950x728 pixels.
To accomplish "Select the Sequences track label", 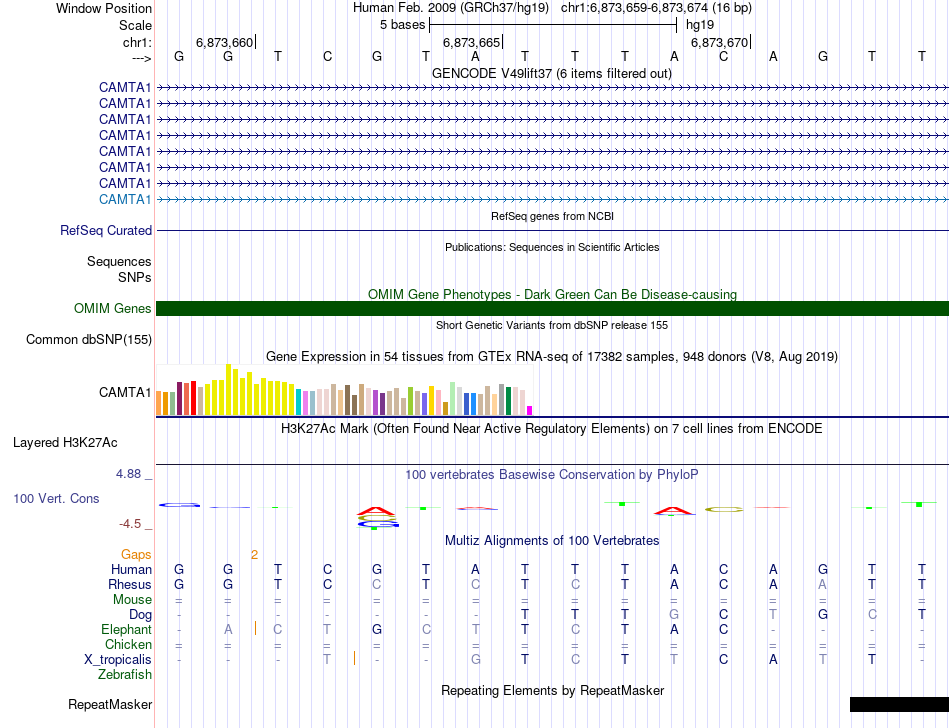I will 119,261.
